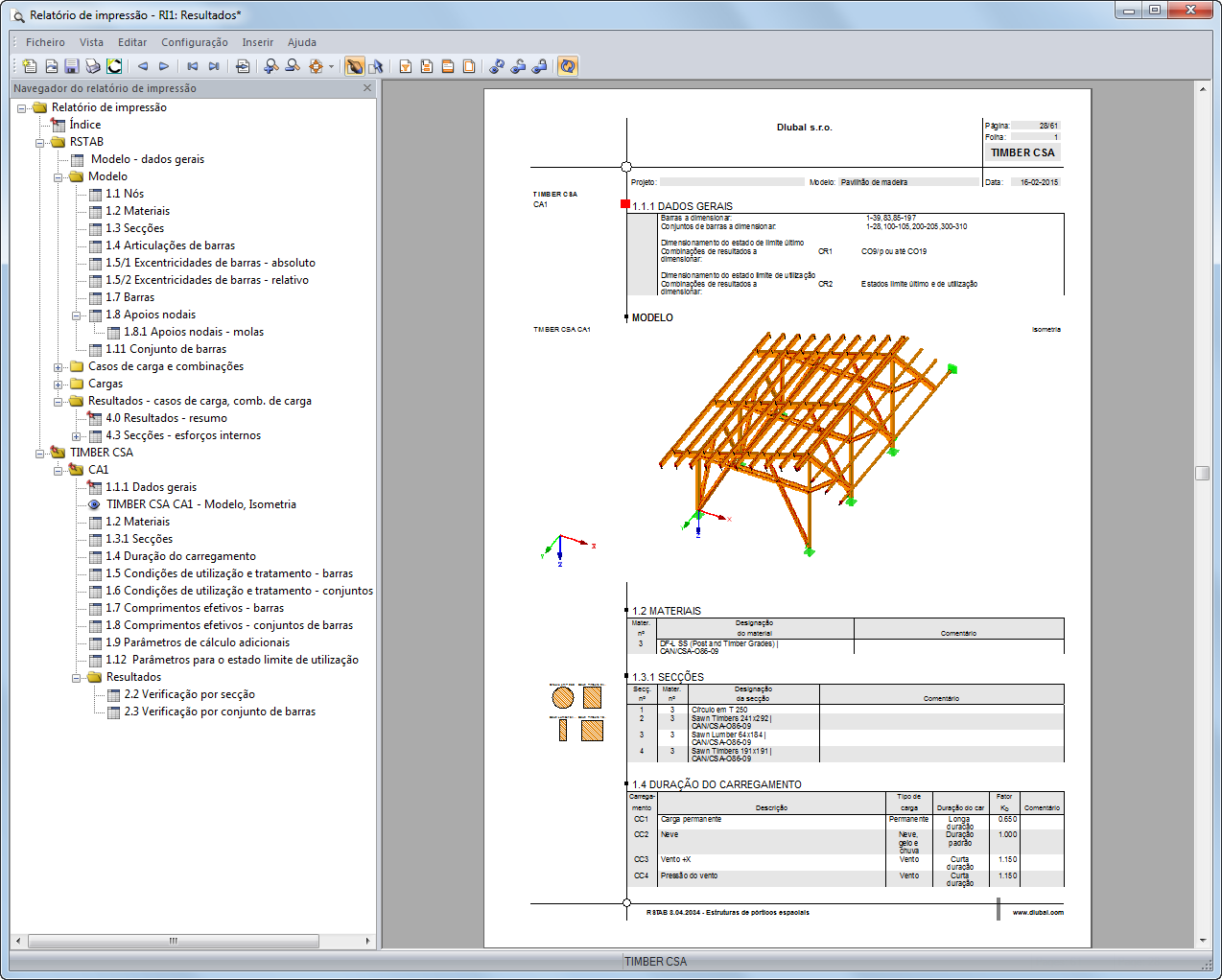Click the printer icon in toolbar
Screen dimensions: 1222x980
tap(93, 66)
